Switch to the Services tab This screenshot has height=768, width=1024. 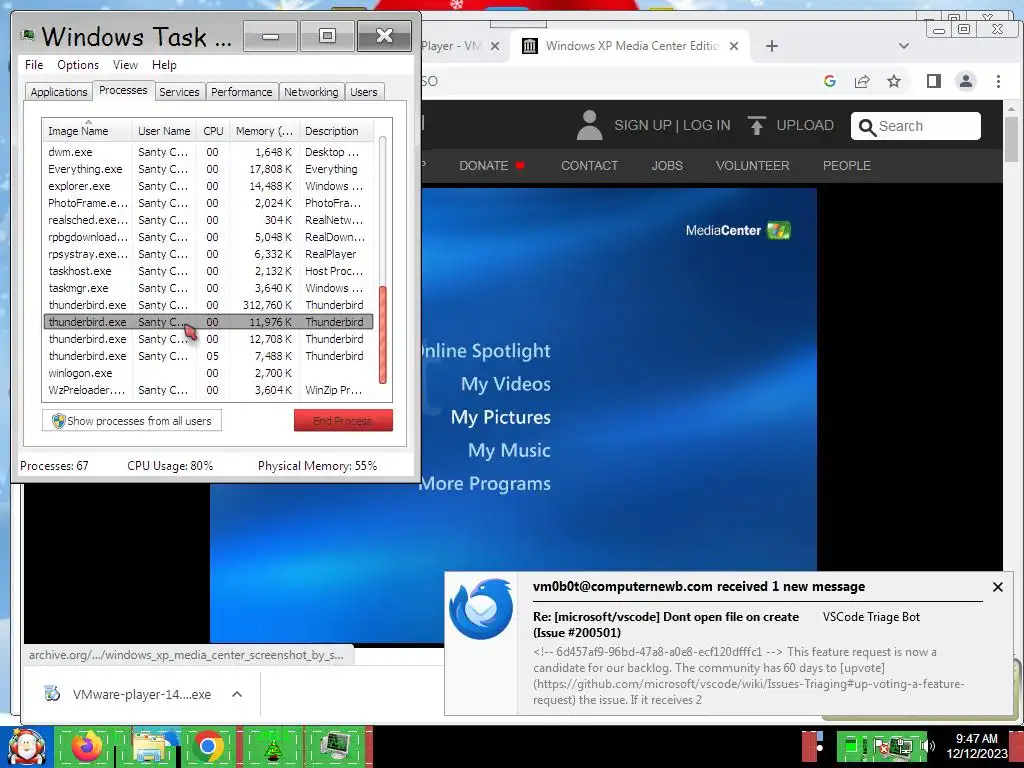(179, 92)
